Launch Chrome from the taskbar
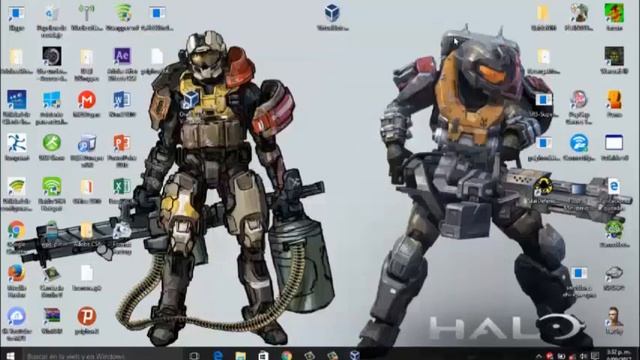The height and width of the screenshot is (360, 640). (x=286, y=355)
